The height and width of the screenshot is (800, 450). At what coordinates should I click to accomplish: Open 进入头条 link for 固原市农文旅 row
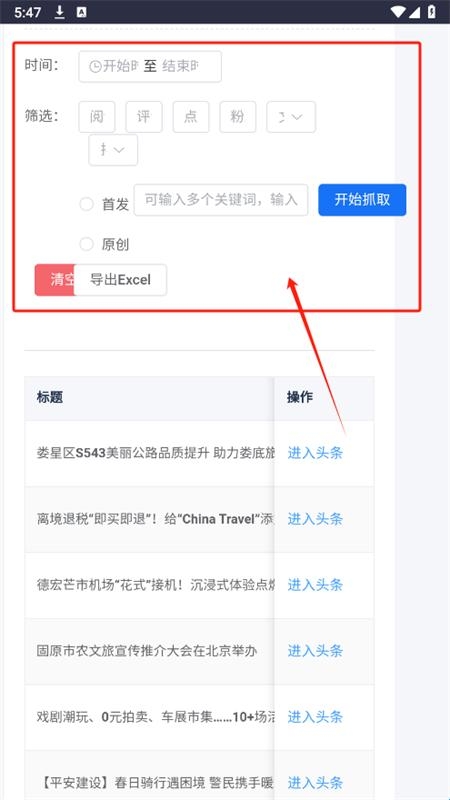(x=315, y=651)
